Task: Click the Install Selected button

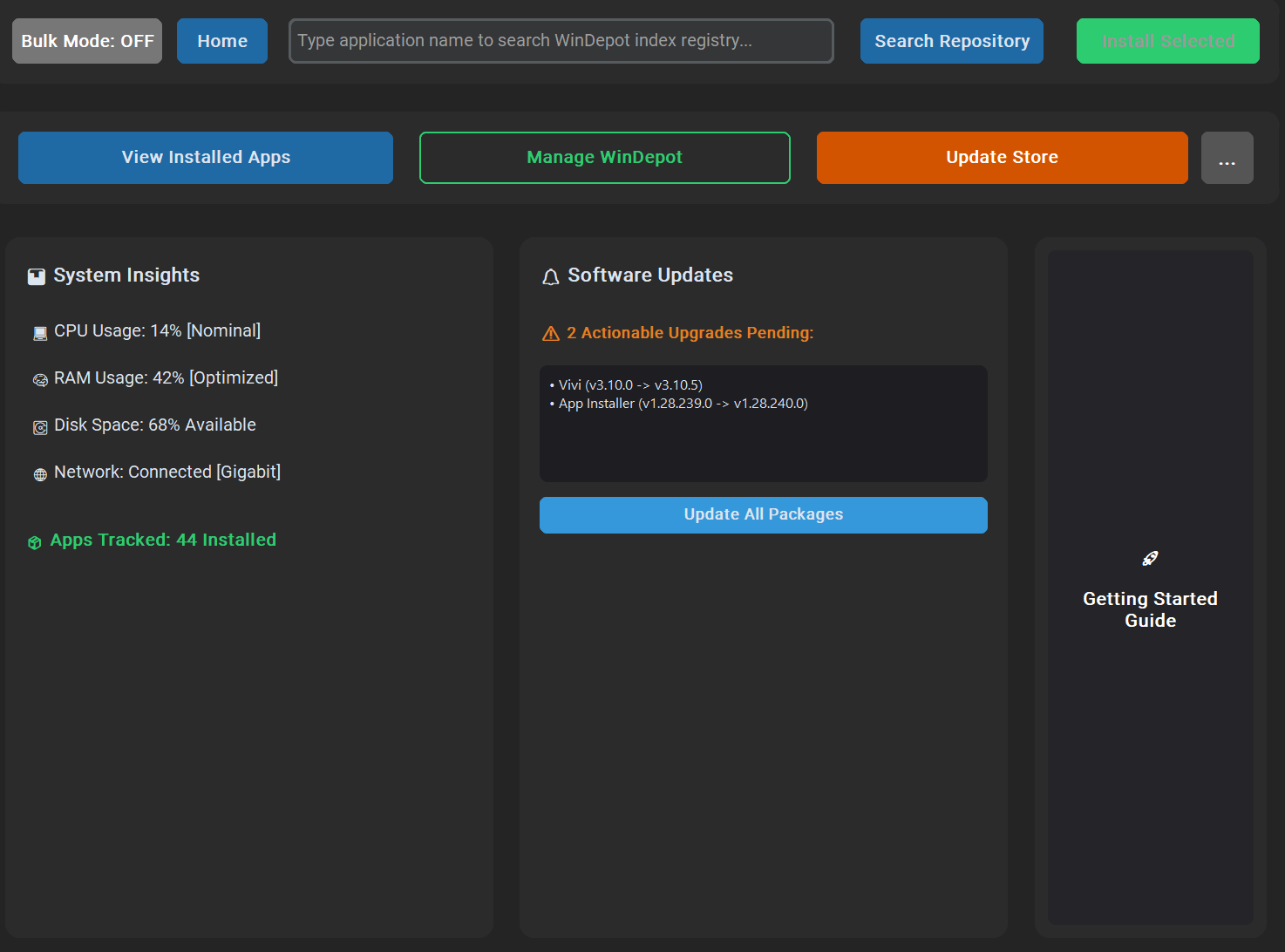Action: pyautogui.click(x=1168, y=41)
